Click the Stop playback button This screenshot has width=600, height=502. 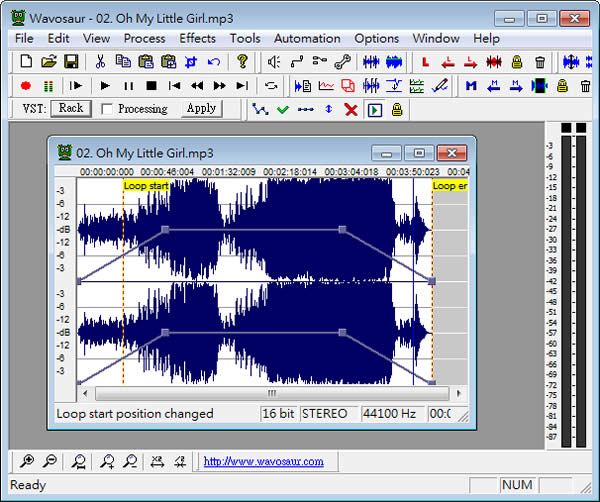[152, 86]
